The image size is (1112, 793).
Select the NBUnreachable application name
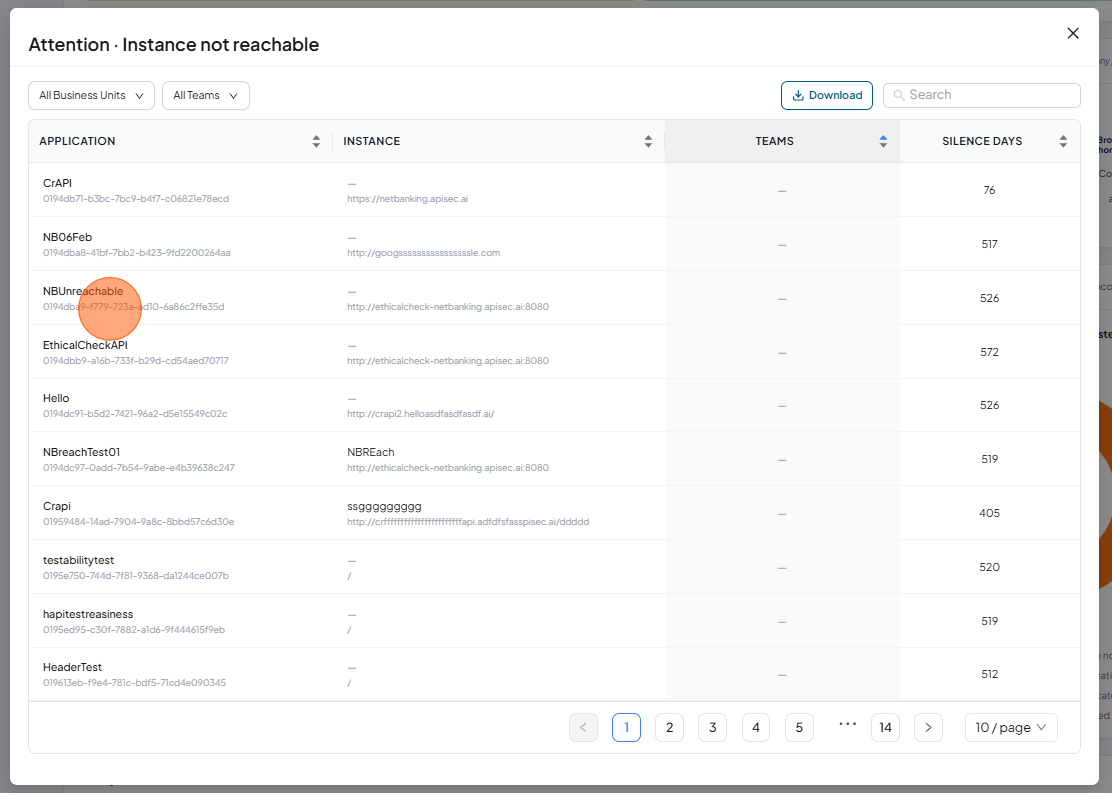tap(83, 291)
